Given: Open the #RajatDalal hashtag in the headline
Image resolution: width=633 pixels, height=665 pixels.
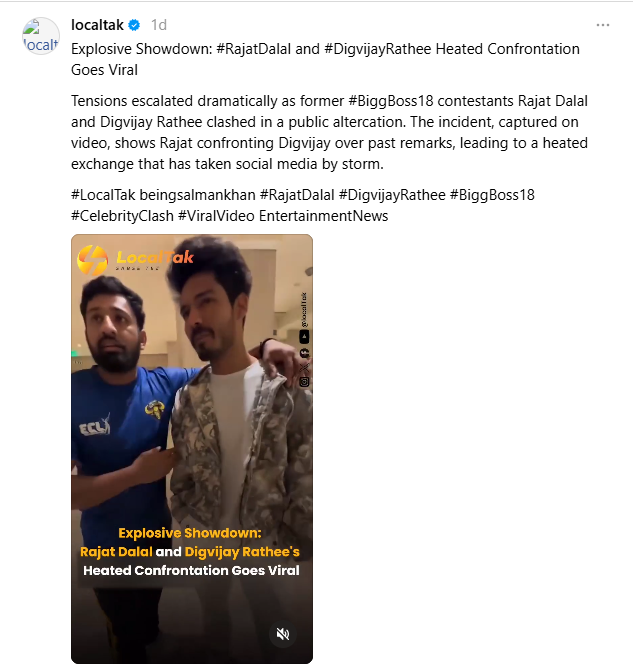Looking at the screenshot, I should [254, 49].
